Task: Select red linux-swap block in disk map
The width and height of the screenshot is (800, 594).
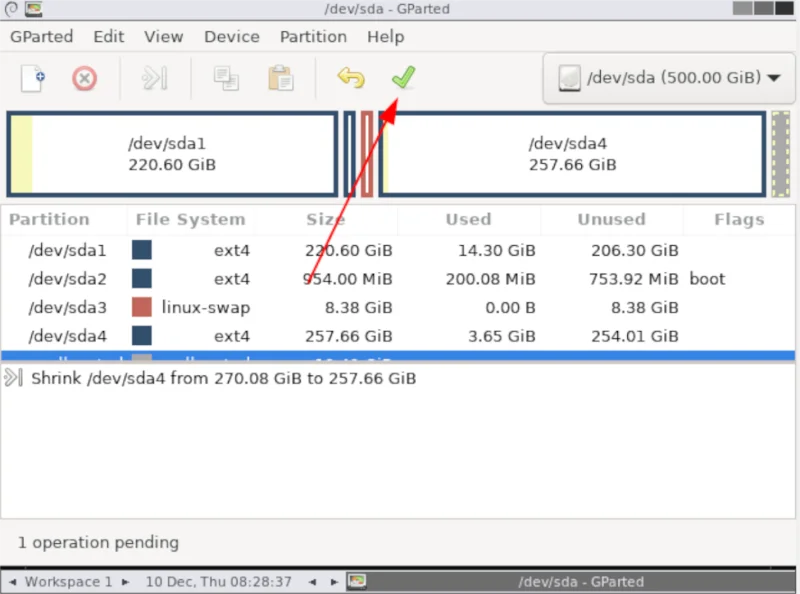Action: (x=367, y=154)
